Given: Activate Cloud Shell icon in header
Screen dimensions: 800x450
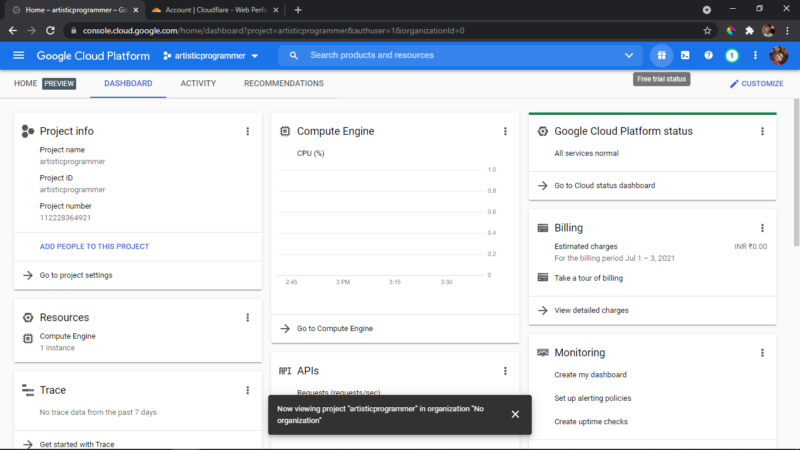Looking at the screenshot, I should pyautogui.click(x=685, y=56).
